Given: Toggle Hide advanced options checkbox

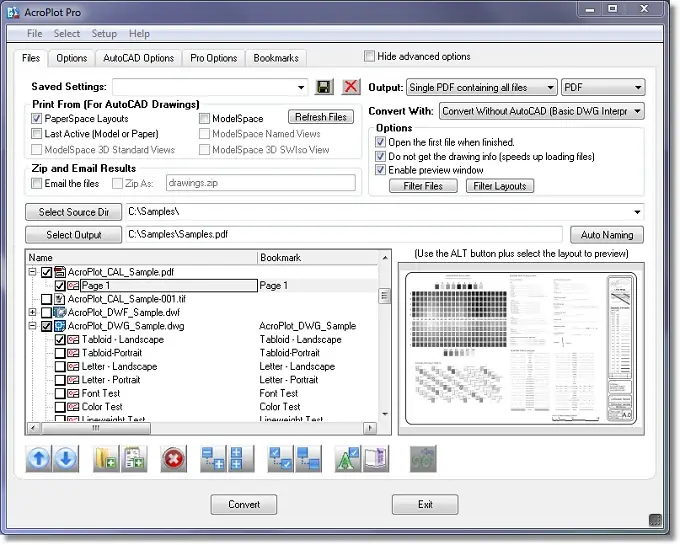Looking at the screenshot, I should [369, 56].
